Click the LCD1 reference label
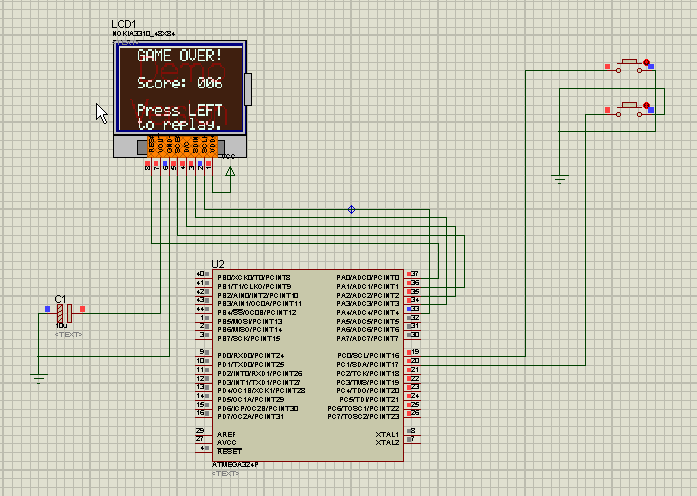Image resolution: width=697 pixels, height=496 pixels. click(x=123, y=24)
